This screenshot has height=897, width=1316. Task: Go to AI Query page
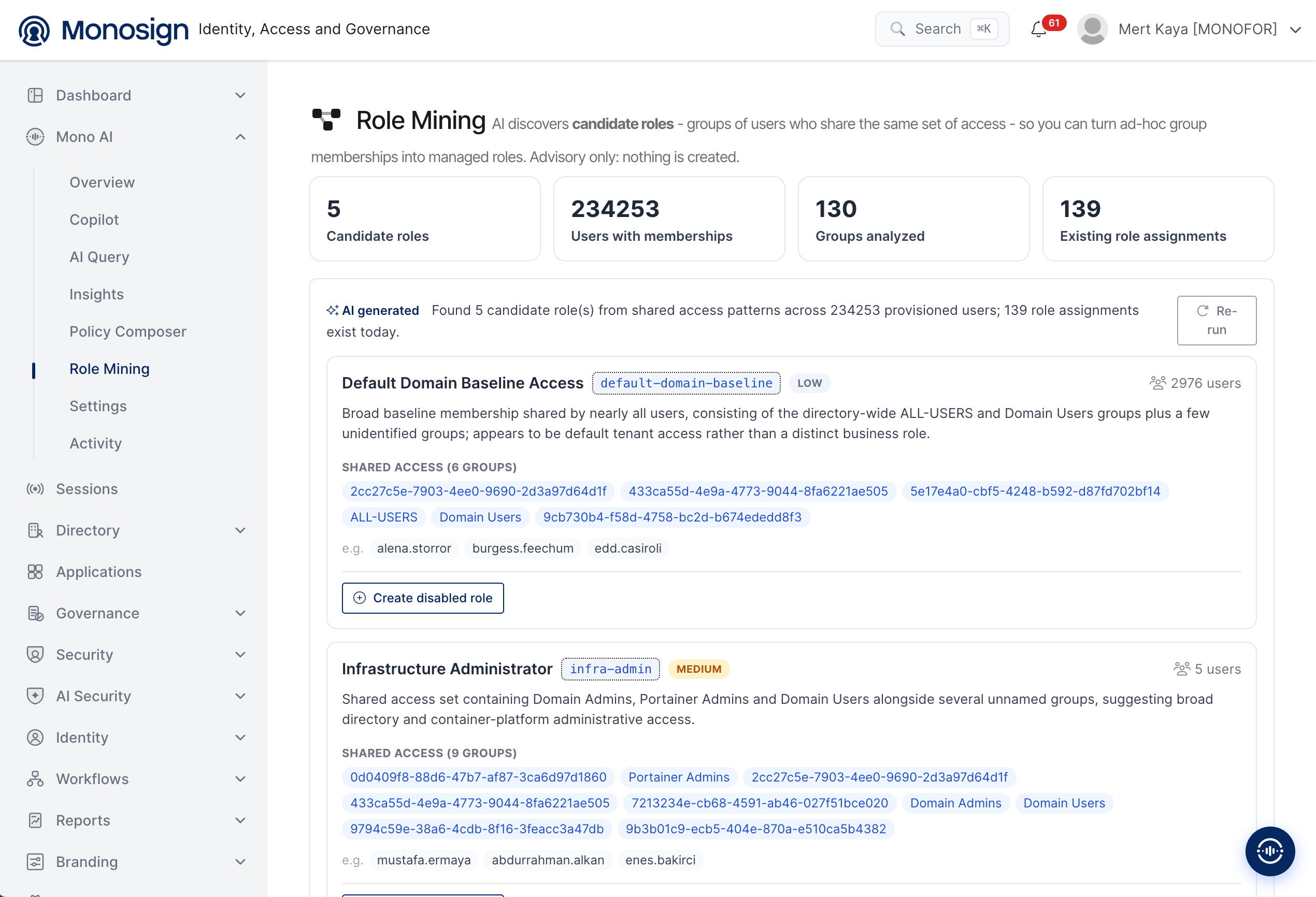click(x=99, y=257)
